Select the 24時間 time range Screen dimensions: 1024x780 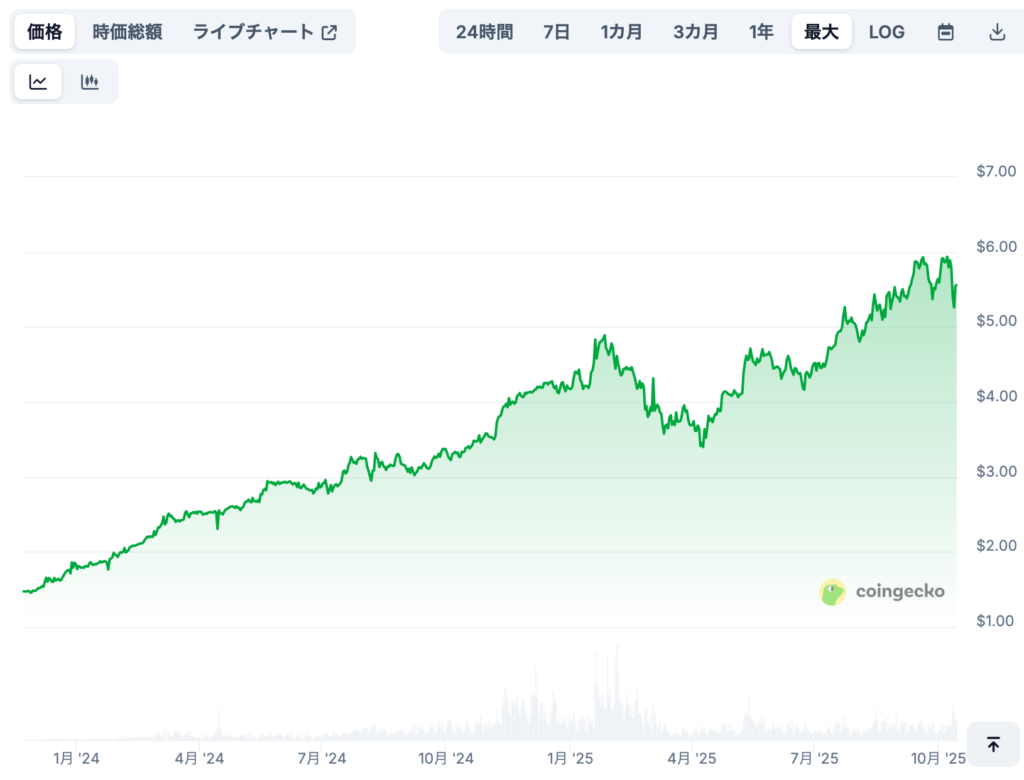click(484, 32)
